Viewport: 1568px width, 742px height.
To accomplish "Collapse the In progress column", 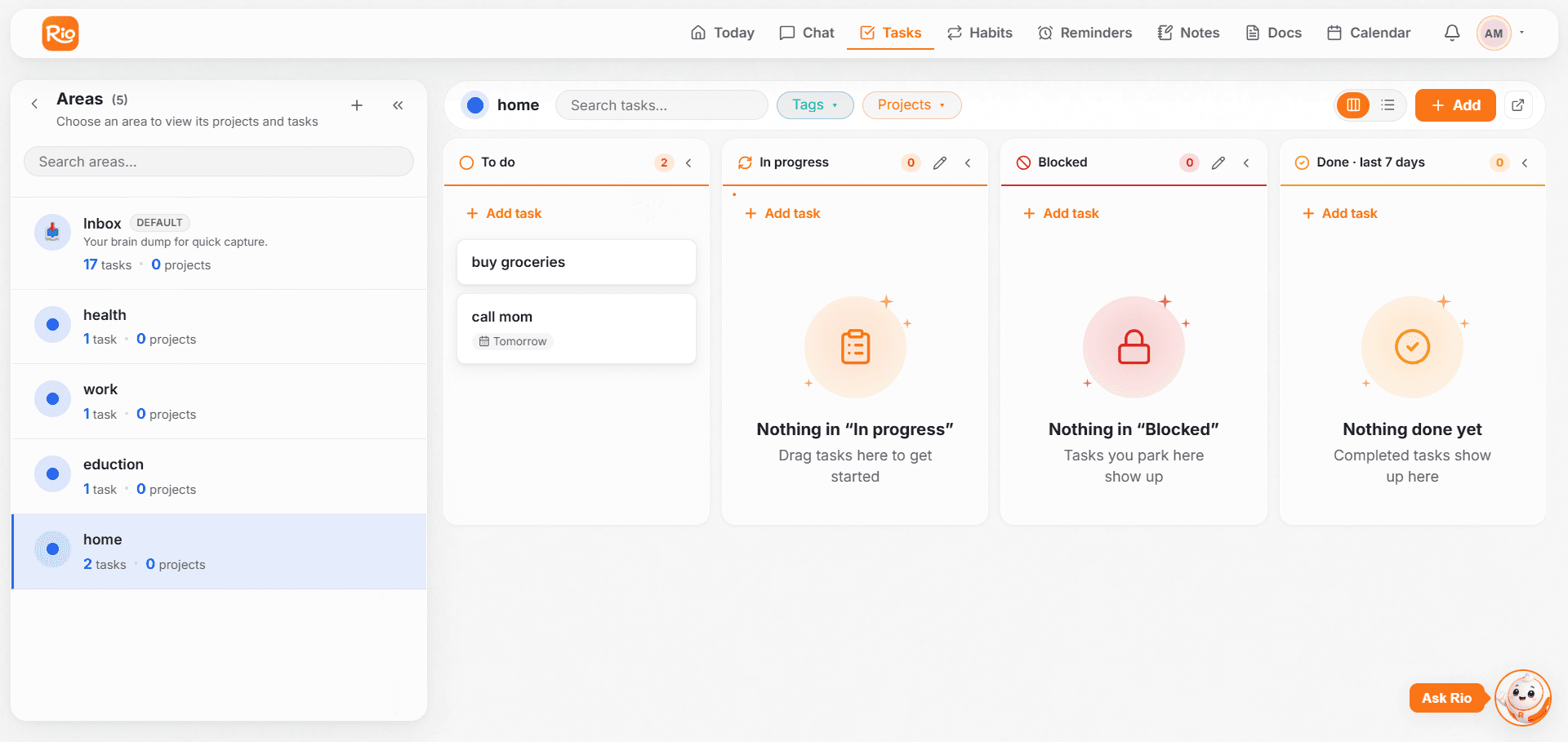I will click(x=968, y=162).
